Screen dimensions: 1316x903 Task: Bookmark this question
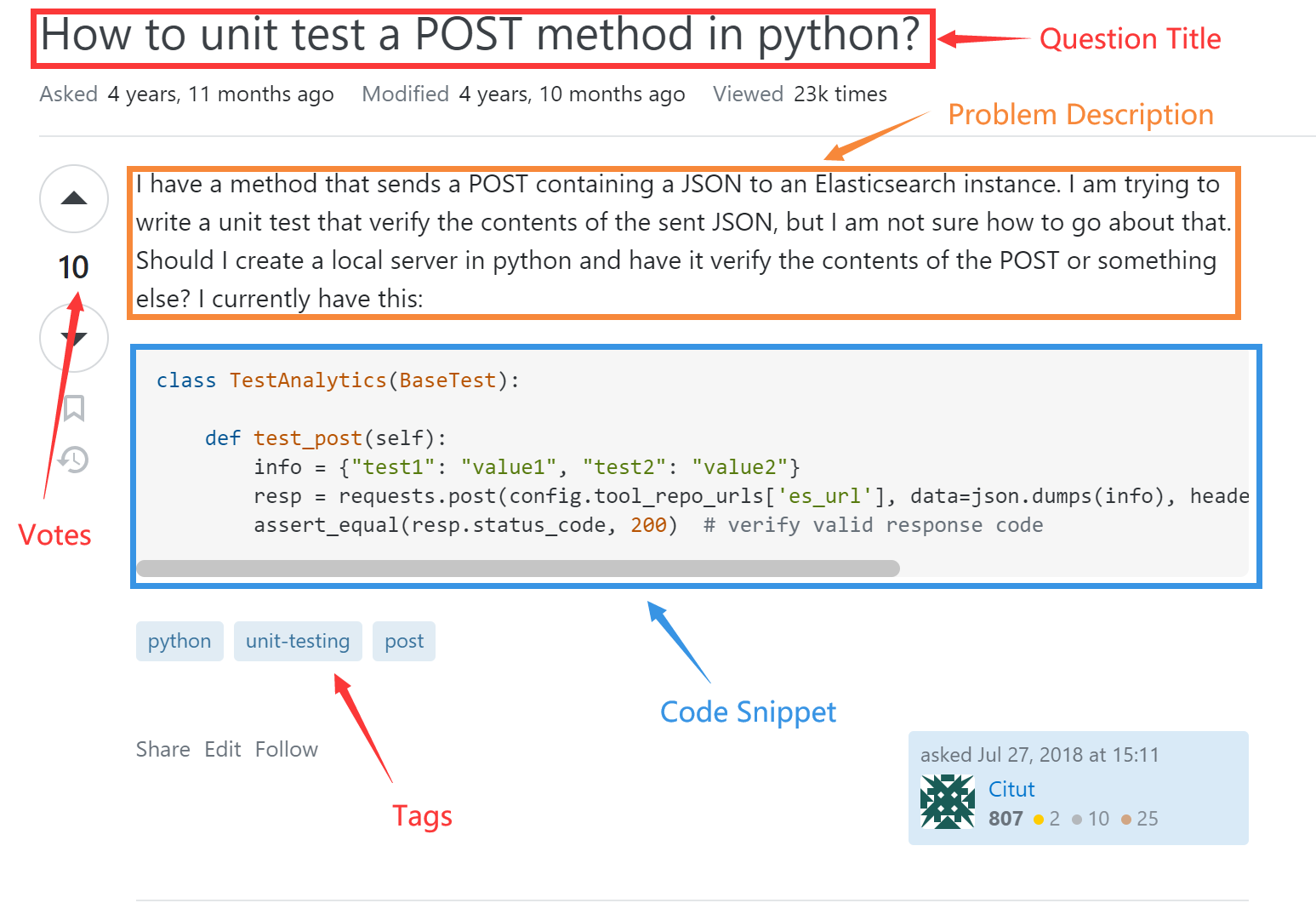pos(74,408)
